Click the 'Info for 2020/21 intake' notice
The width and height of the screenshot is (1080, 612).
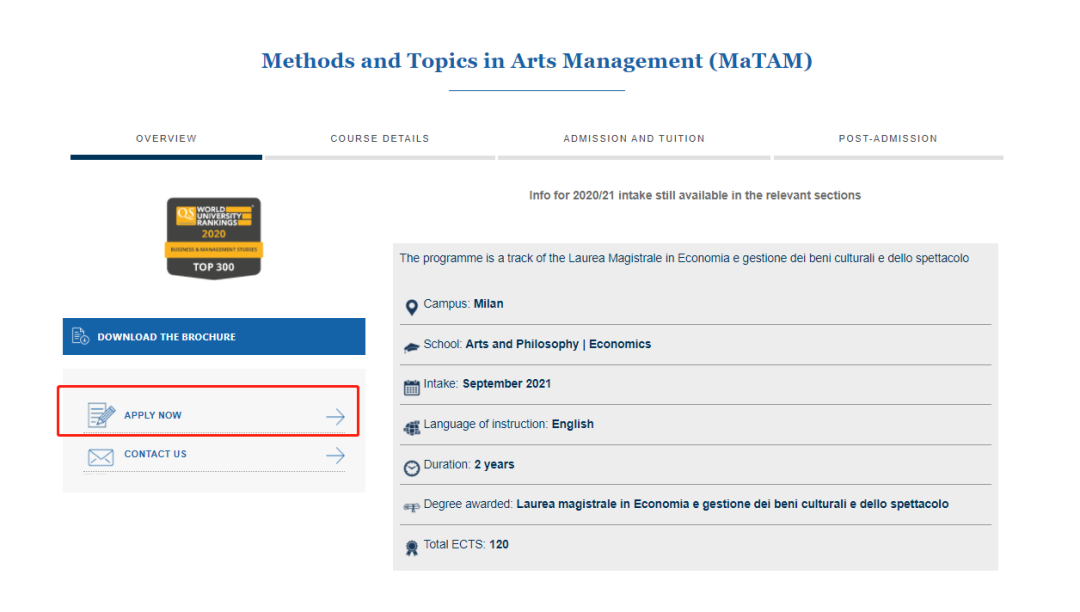coord(695,196)
